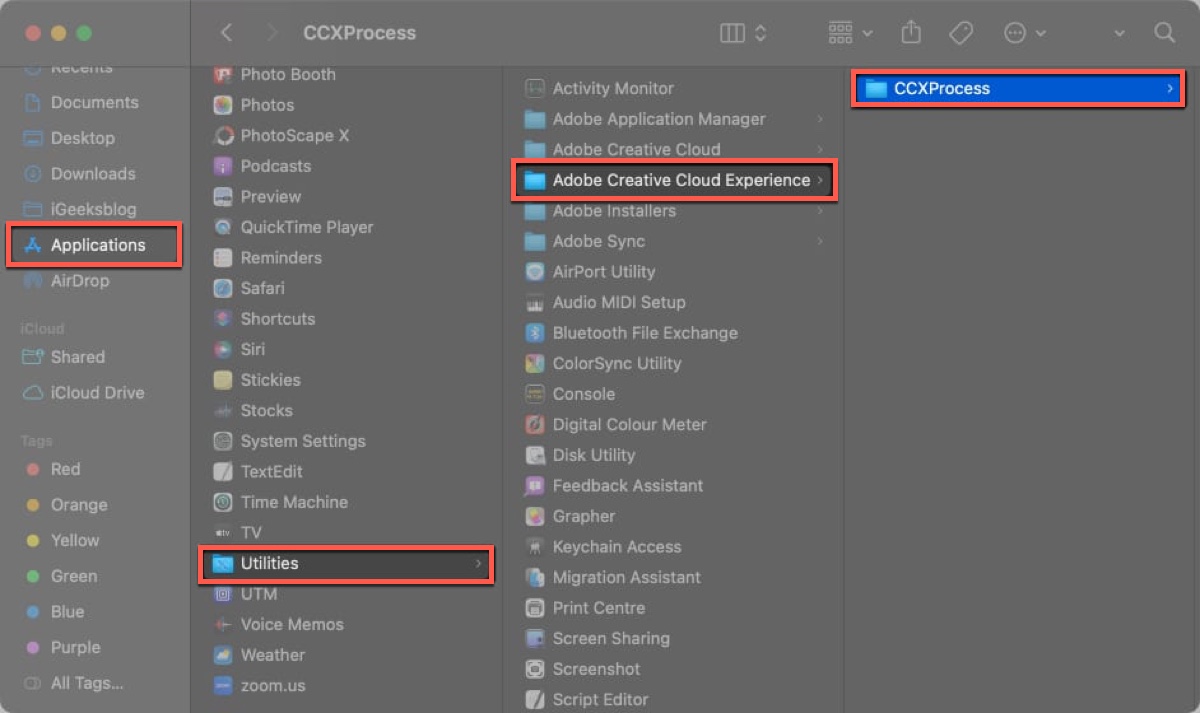
Task: Select the Stickies app icon
Action: (223, 380)
